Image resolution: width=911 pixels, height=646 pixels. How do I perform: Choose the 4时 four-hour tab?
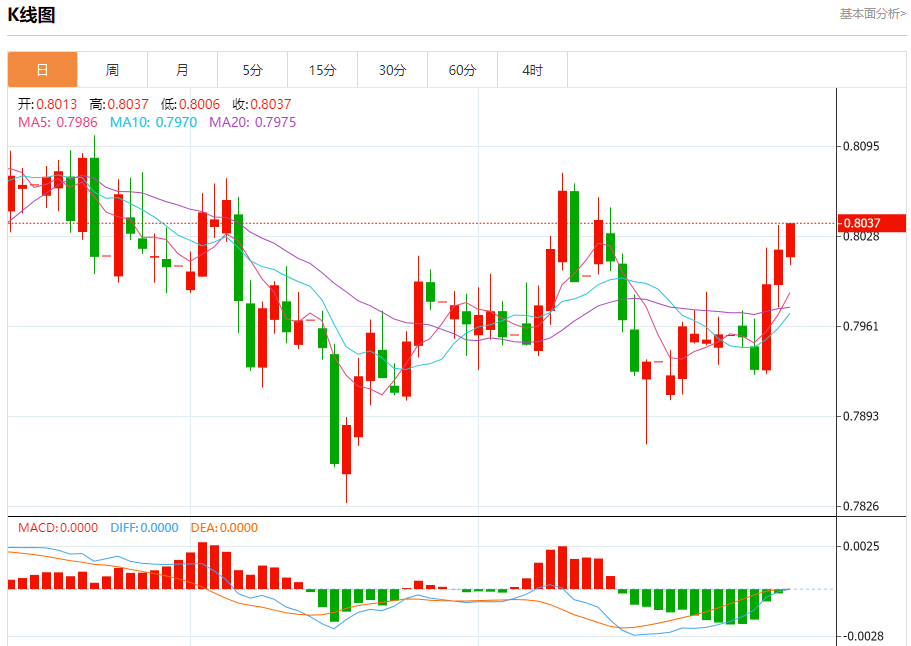pyautogui.click(x=532, y=70)
